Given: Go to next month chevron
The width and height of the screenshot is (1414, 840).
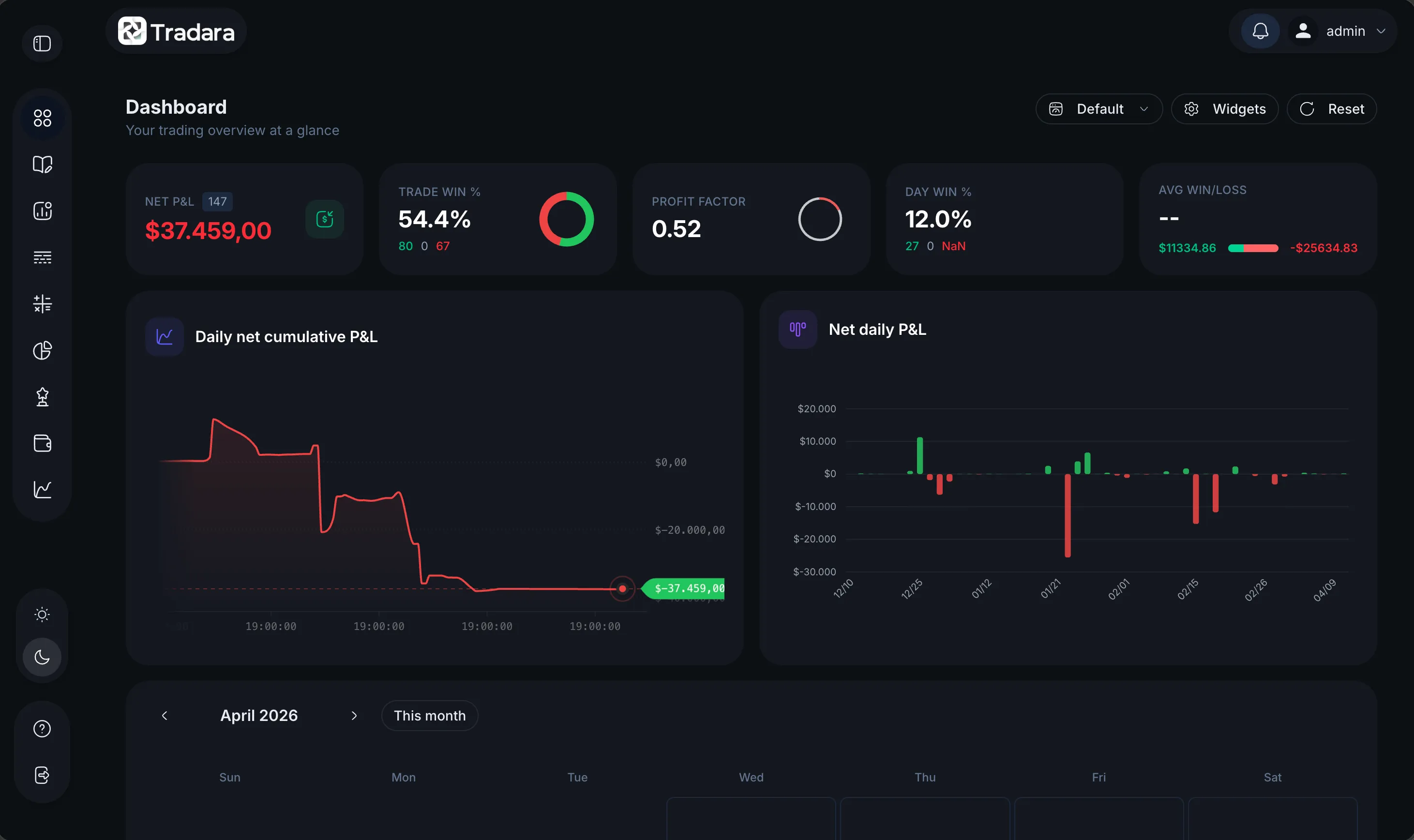Looking at the screenshot, I should pos(354,716).
